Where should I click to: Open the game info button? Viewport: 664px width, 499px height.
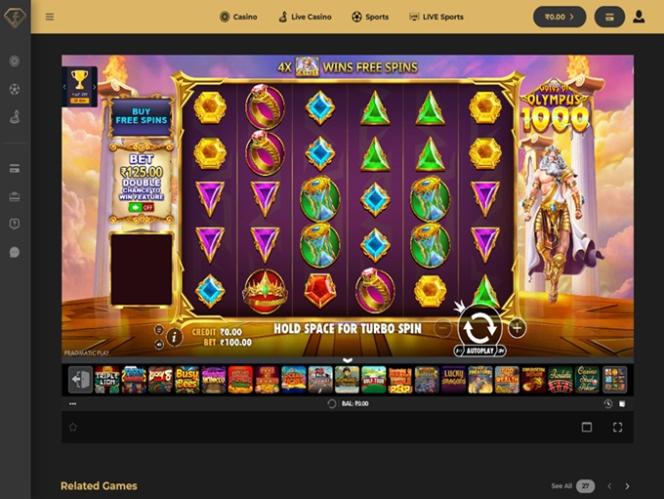coord(174,337)
